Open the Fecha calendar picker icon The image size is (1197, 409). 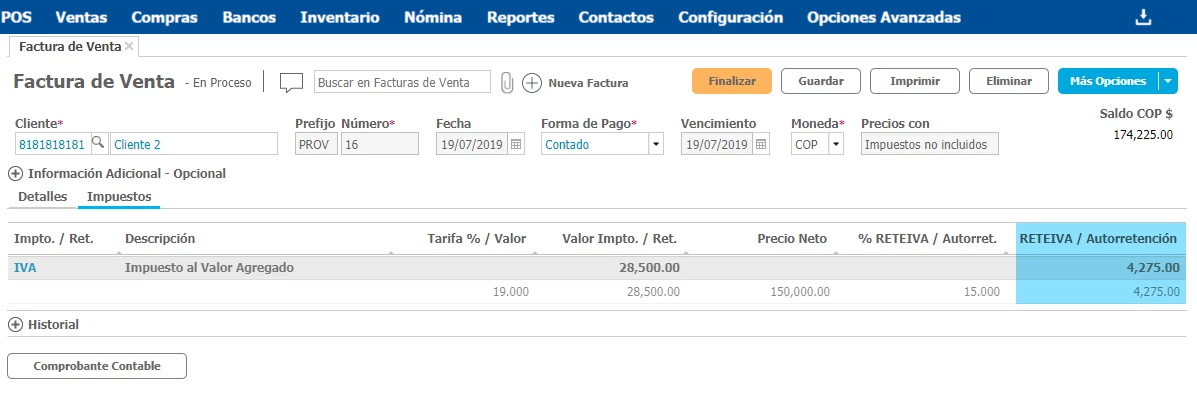point(516,144)
